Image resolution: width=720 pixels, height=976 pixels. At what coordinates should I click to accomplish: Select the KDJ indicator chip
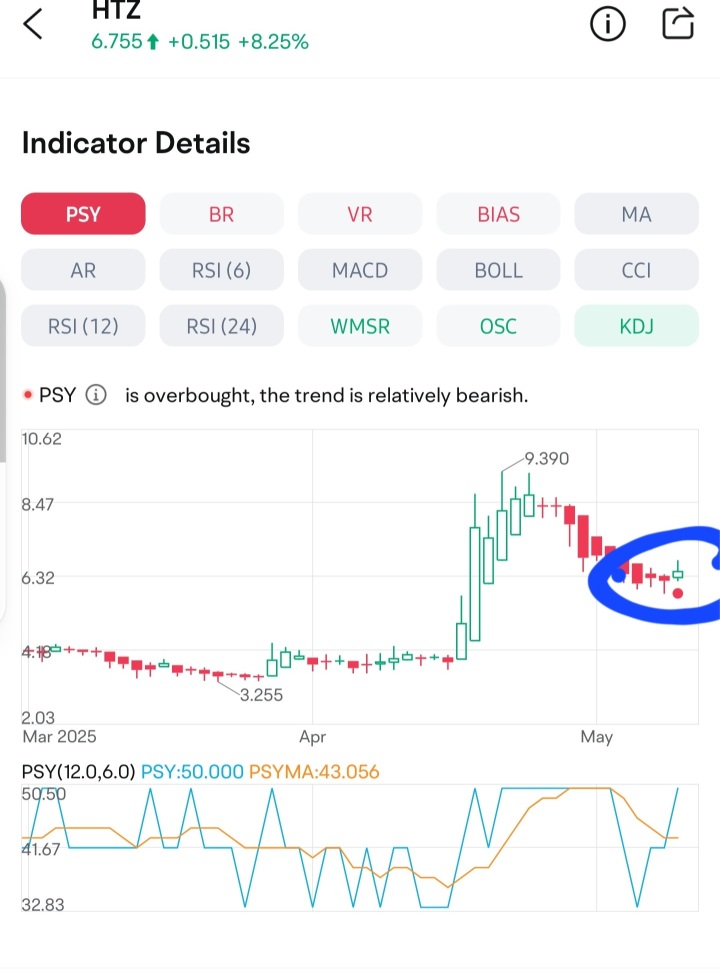click(x=637, y=326)
